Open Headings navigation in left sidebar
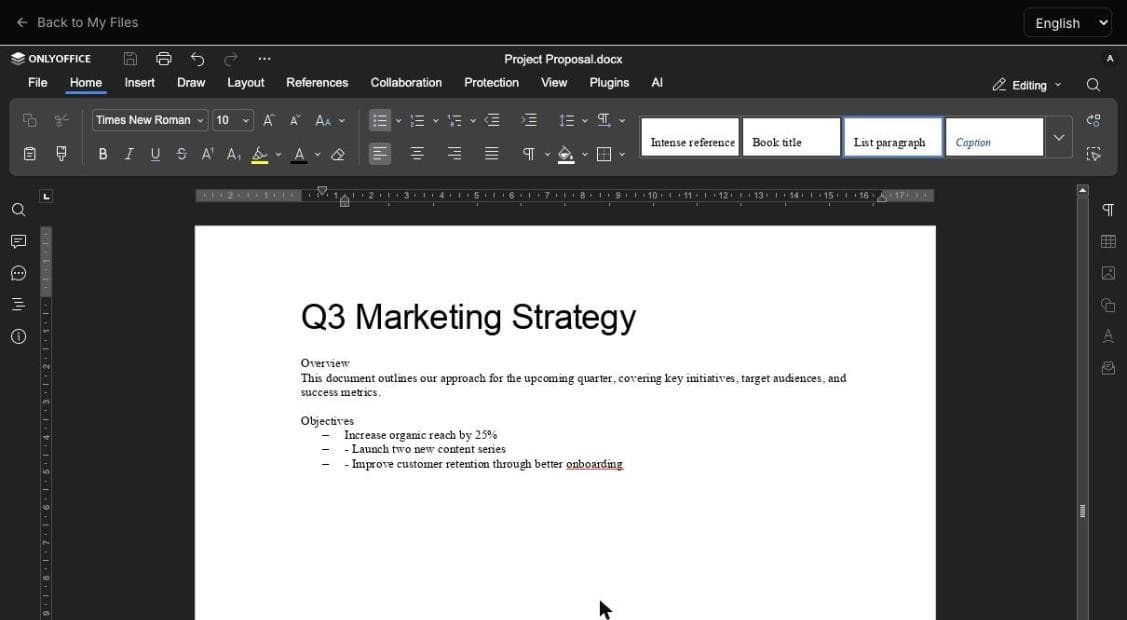The image size is (1127, 620). 19,305
